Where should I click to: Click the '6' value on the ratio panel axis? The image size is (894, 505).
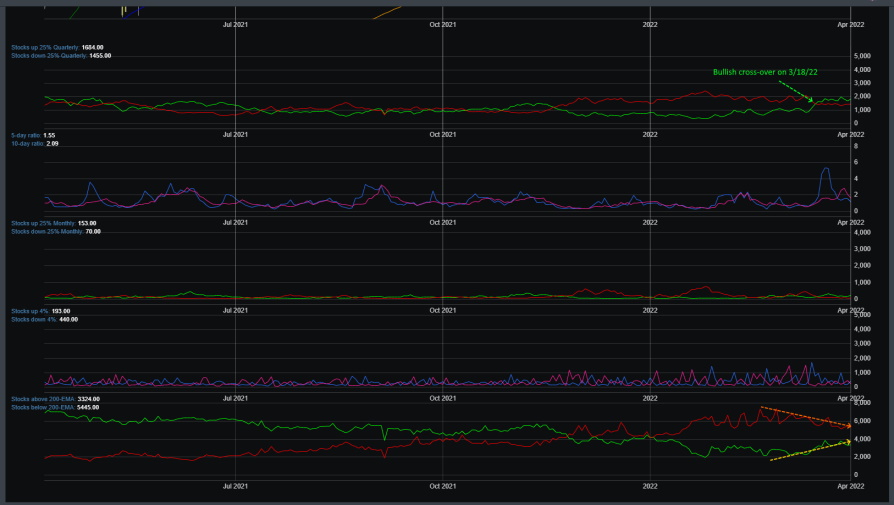[856, 162]
